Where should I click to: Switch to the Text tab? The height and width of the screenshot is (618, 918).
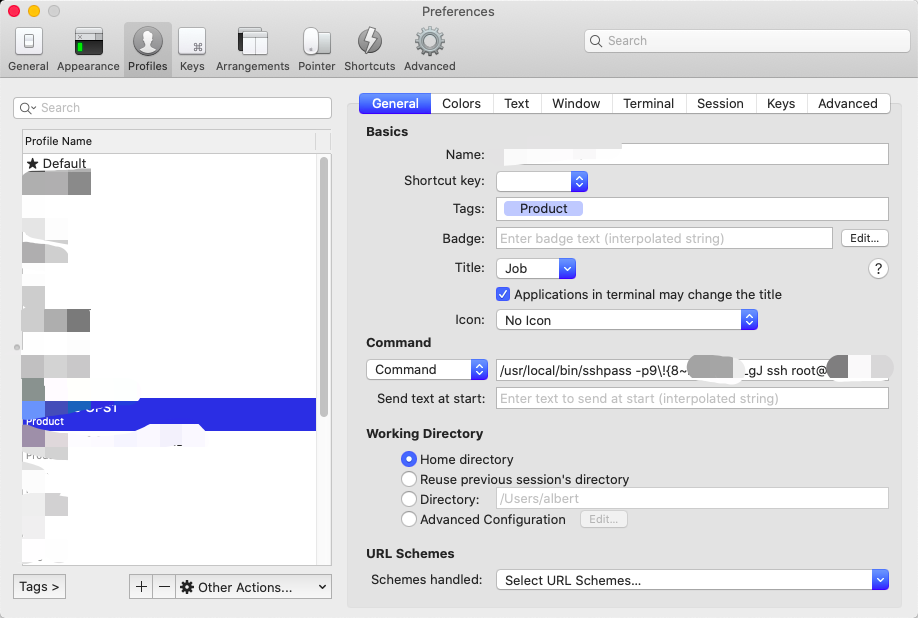(x=516, y=104)
